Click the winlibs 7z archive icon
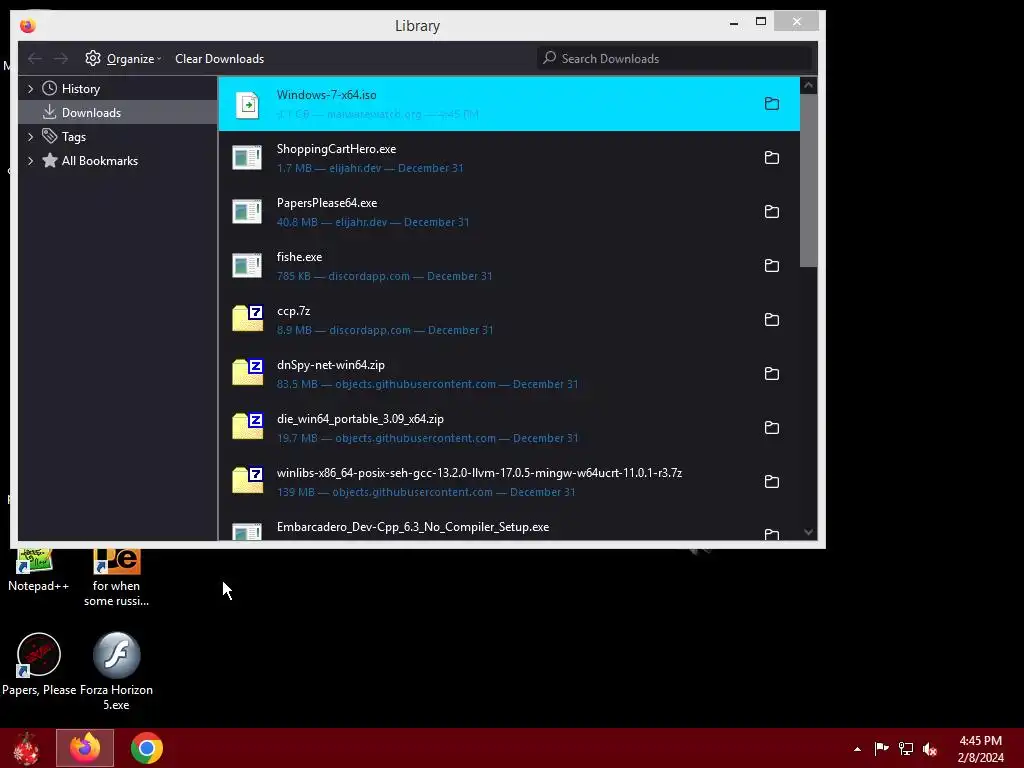 click(x=248, y=481)
